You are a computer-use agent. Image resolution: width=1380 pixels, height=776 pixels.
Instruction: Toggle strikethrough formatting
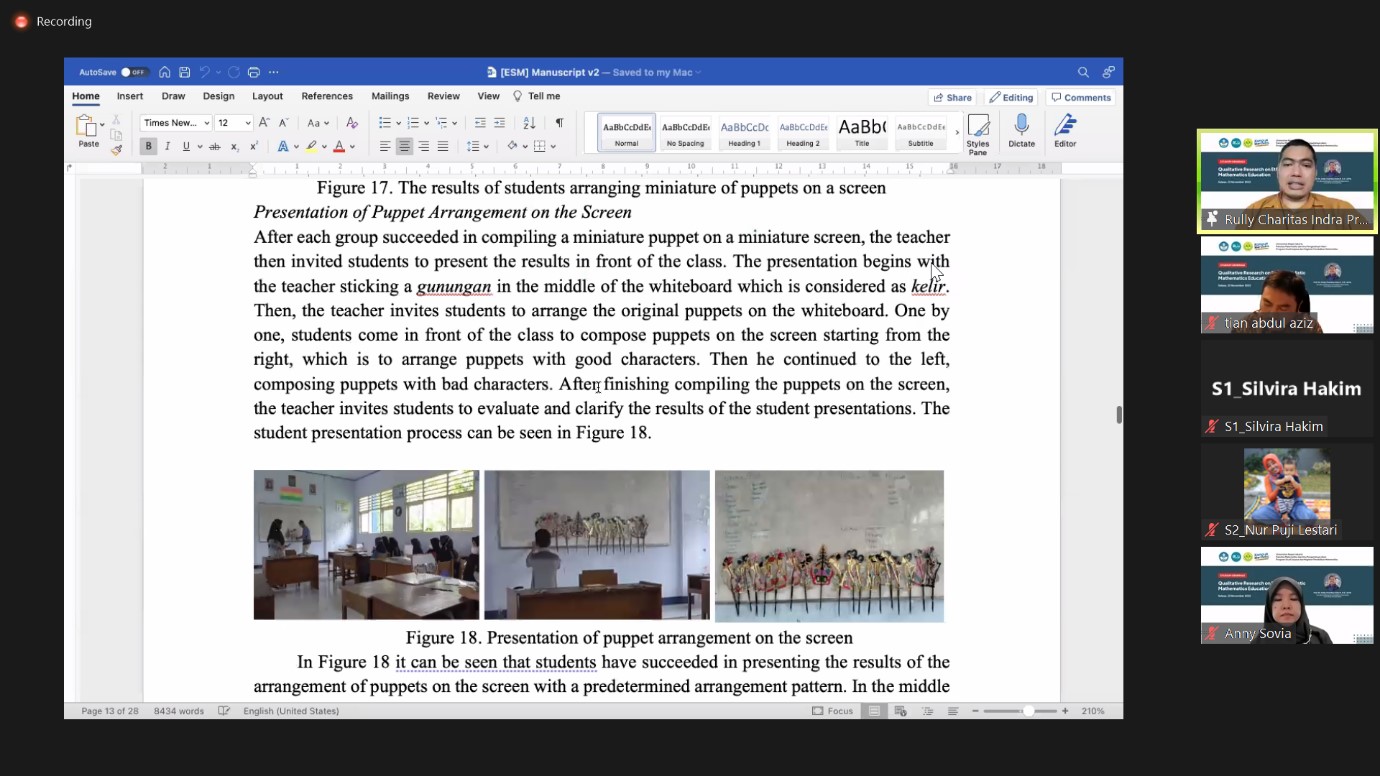tap(214, 147)
